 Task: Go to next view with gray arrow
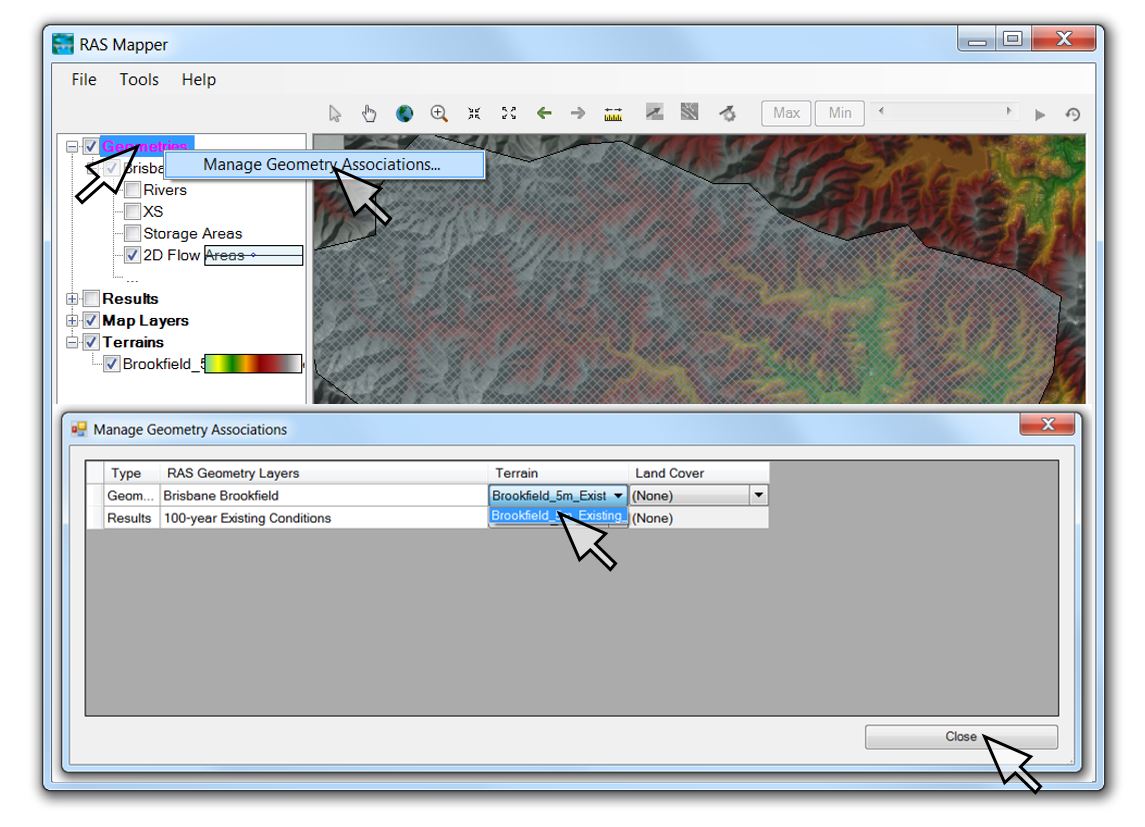pos(578,113)
